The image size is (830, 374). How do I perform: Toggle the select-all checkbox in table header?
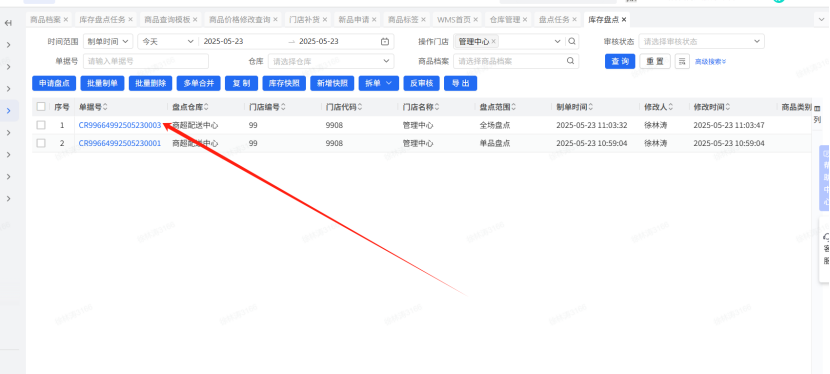pyautogui.click(x=41, y=107)
